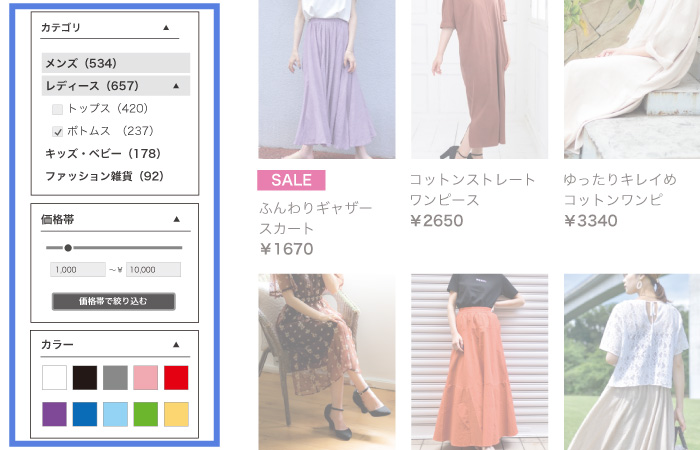Open the cream cotton dress photo
The image size is (700, 450).
pos(632,79)
